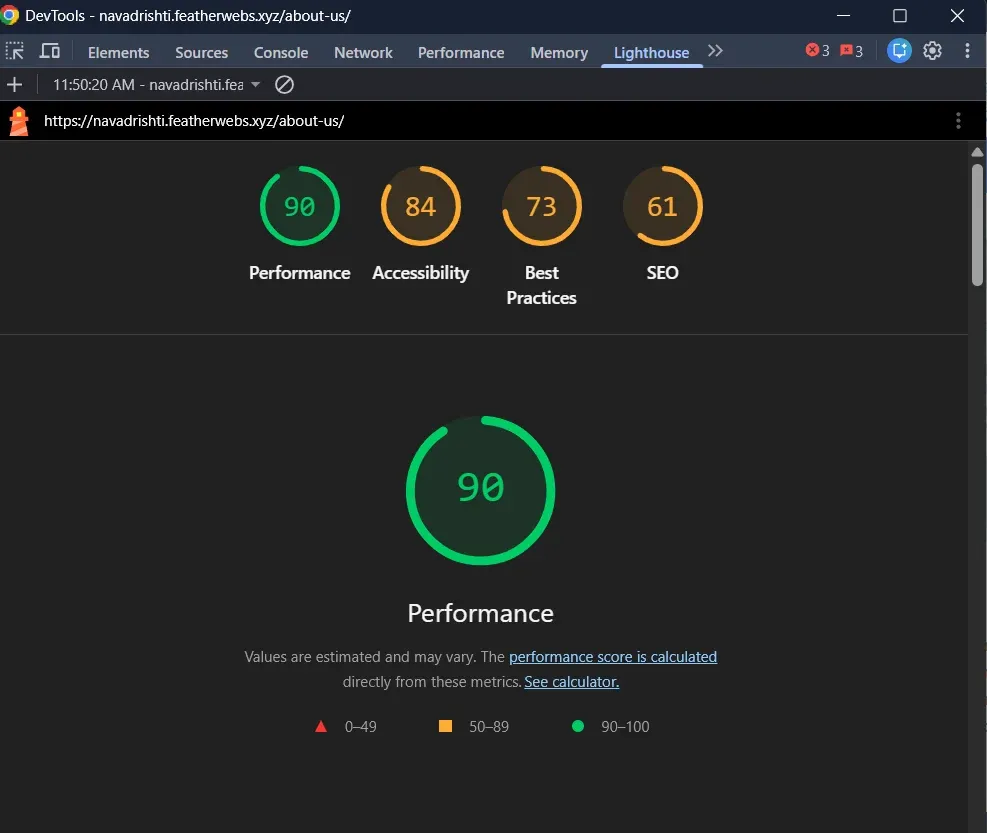The height and width of the screenshot is (833, 987).
Task: Click the report's vertical scrollbar thumb
Action: [977, 225]
